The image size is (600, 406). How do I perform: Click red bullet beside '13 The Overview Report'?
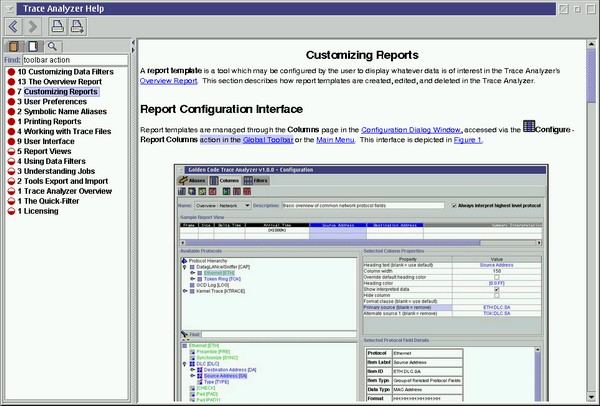[x=11, y=82]
